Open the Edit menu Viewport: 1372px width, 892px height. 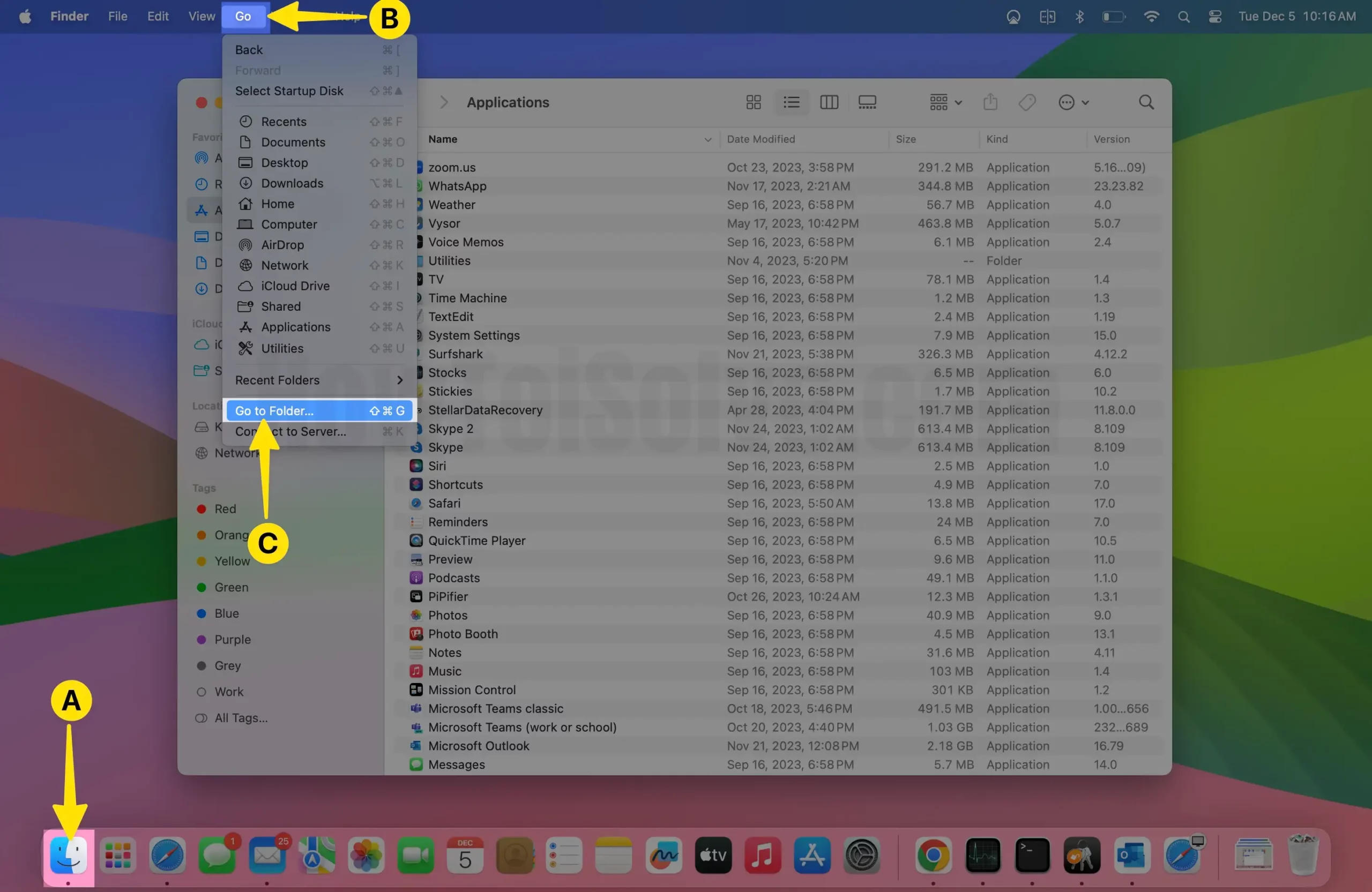(x=158, y=16)
